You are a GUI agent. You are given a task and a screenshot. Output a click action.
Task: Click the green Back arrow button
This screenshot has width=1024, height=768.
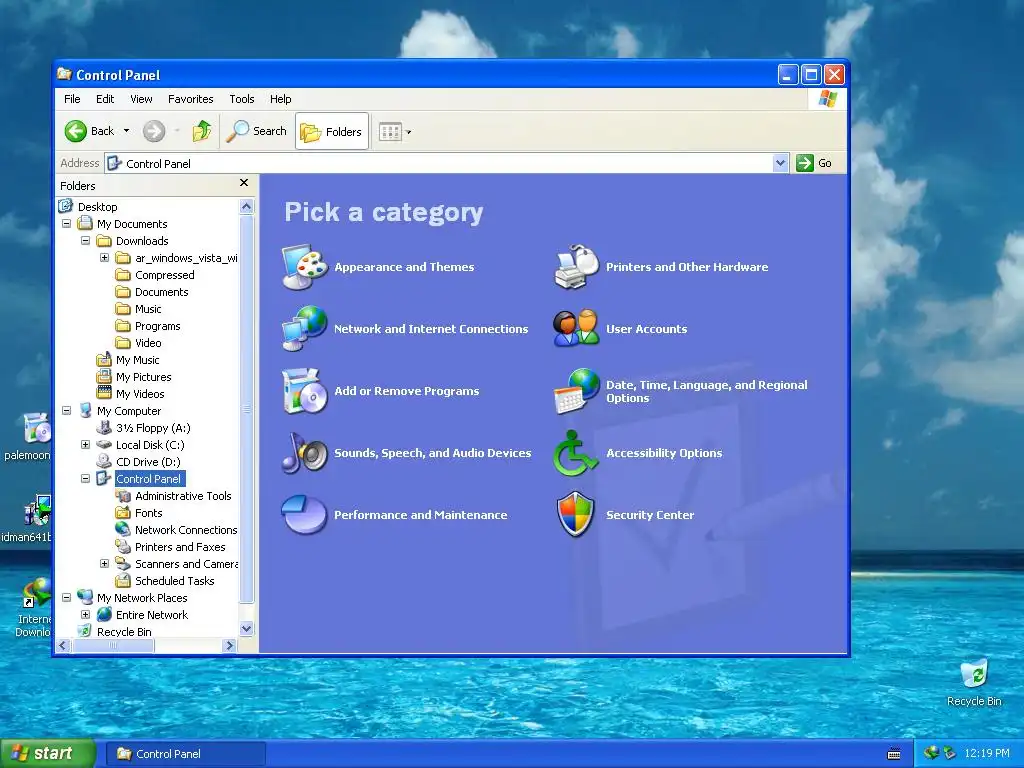[x=76, y=131]
